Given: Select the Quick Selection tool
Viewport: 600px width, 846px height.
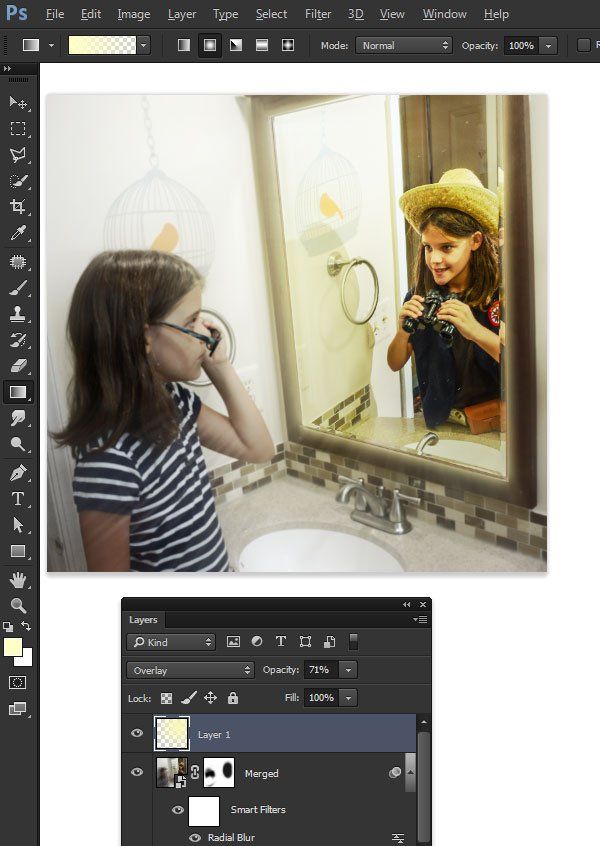Looking at the screenshot, I should (18, 181).
